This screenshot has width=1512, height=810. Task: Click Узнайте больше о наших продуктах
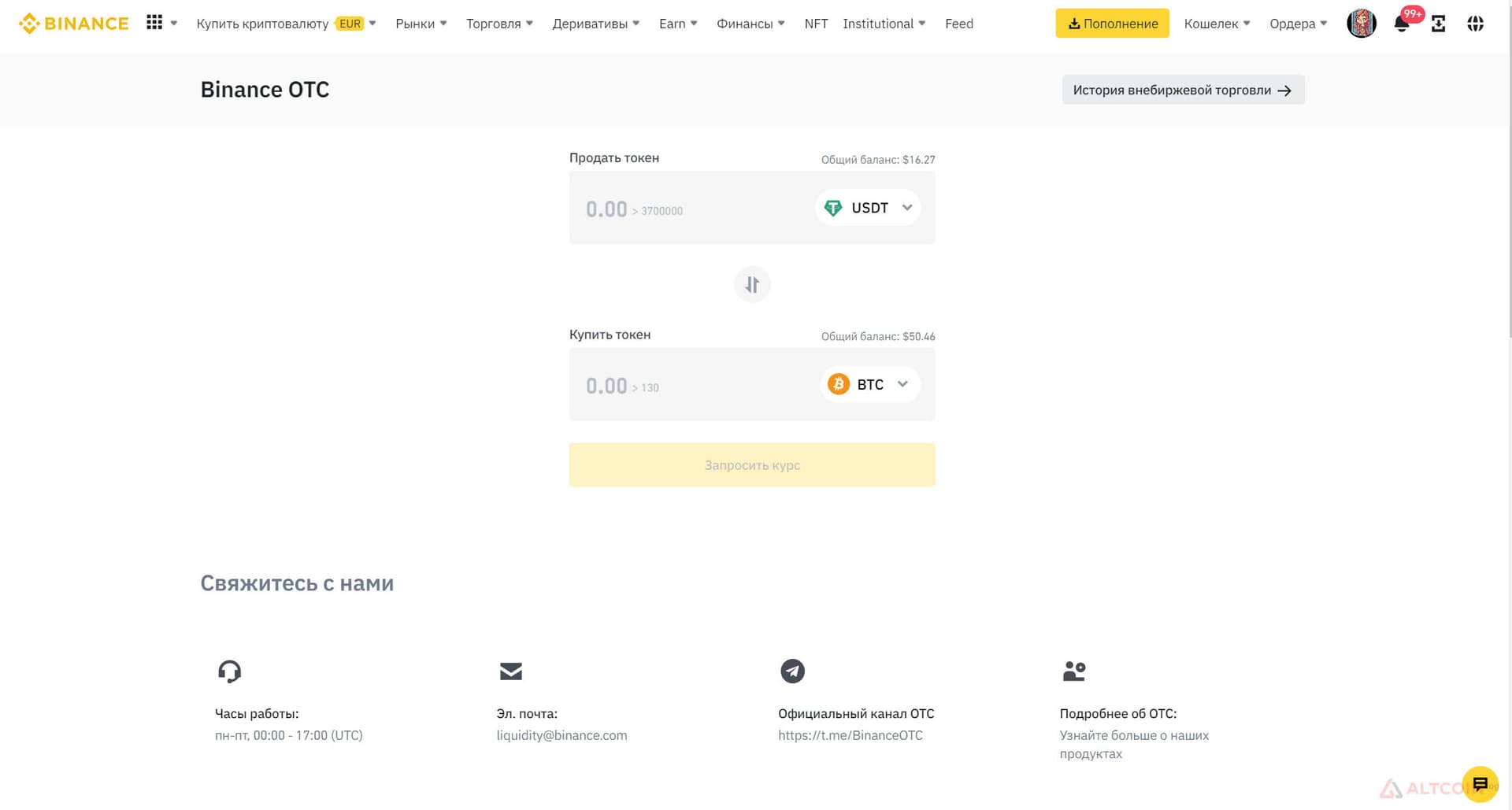pyautogui.click(x=1134, y=745)
